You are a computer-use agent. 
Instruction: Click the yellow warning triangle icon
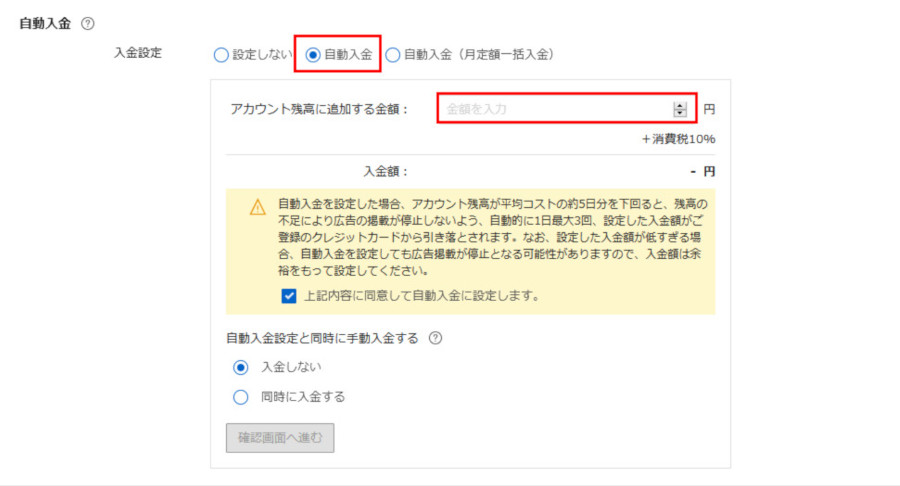(258, 207)
